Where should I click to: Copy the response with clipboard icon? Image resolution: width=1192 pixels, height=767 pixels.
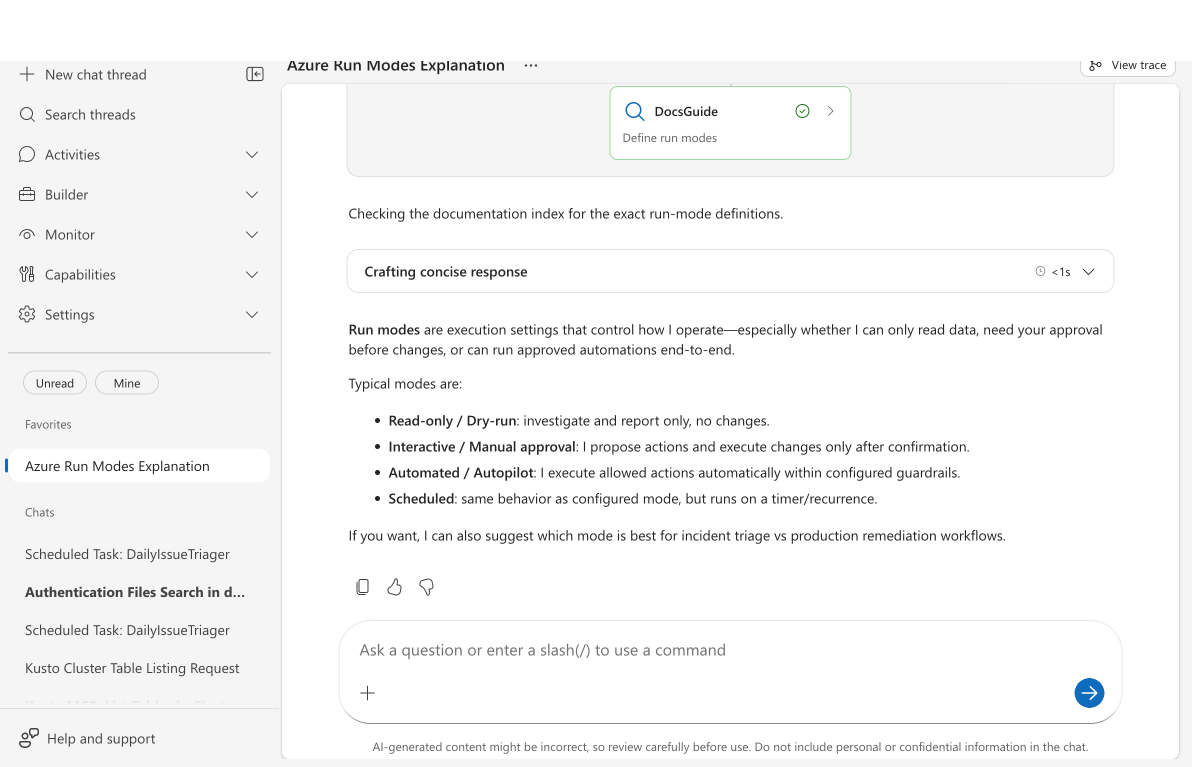(x=363, y=587)
